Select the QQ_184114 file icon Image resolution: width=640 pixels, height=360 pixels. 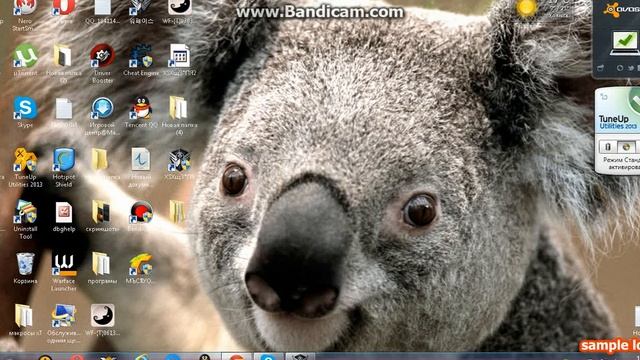pyautogui.click(x=102, y=12)
